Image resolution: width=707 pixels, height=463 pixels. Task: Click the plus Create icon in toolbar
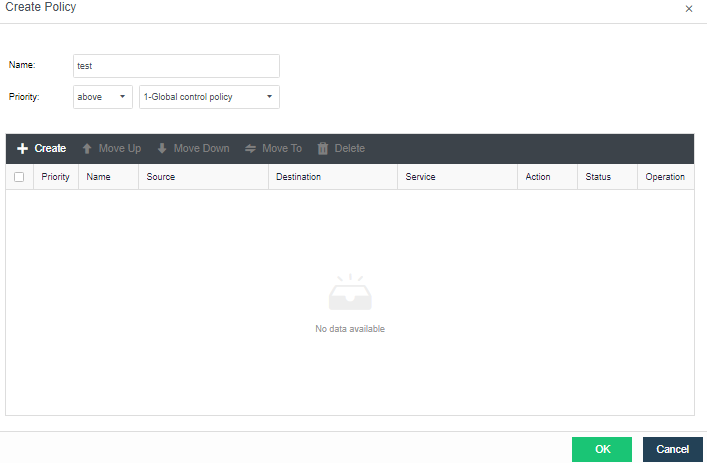(22, 149)
